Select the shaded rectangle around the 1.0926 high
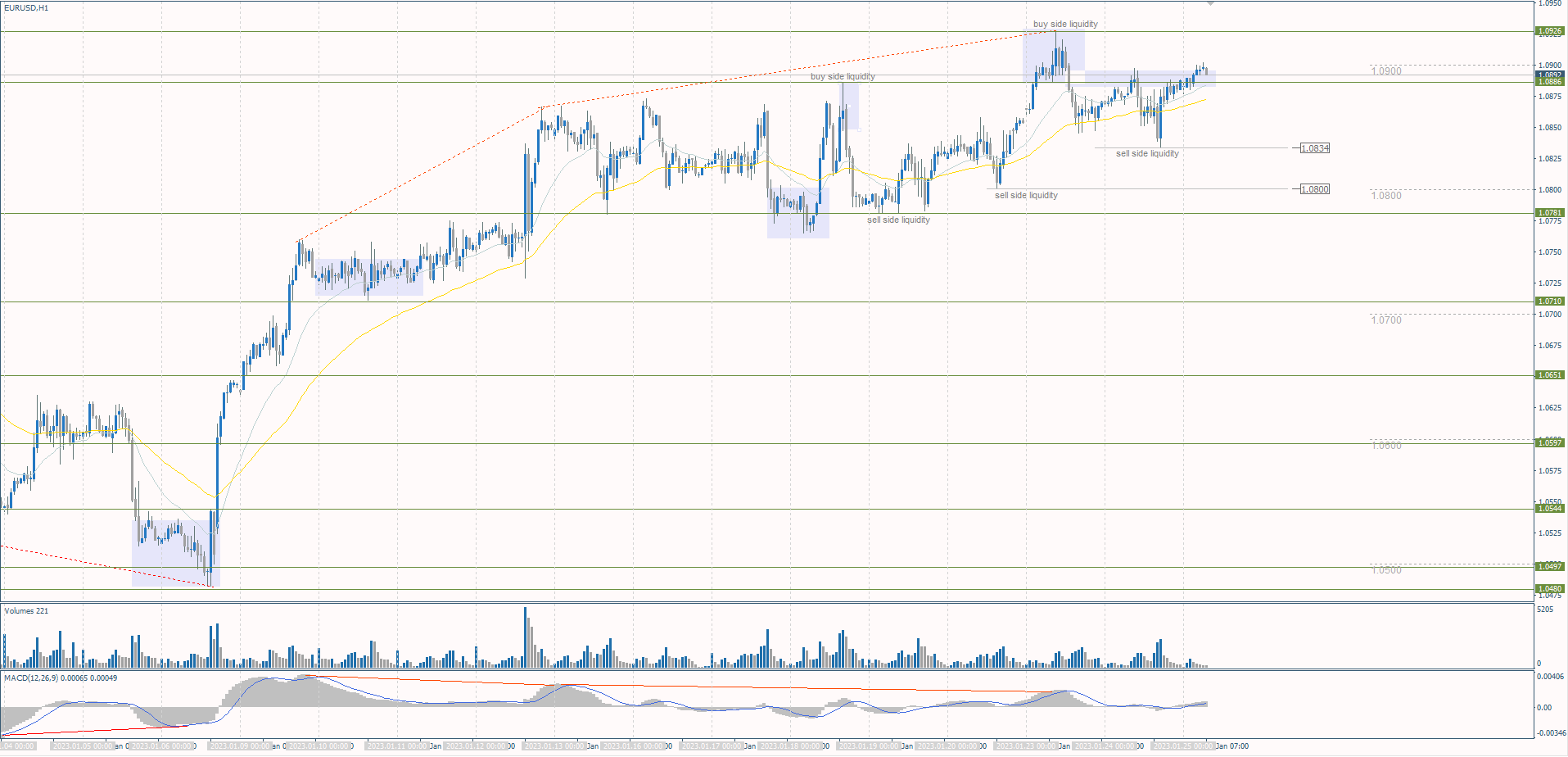 pos(1054,57)
